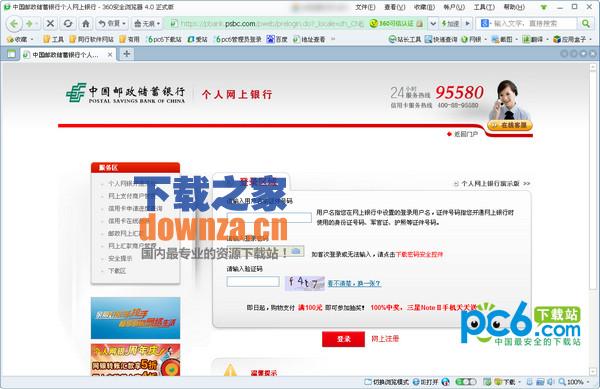Go to the browser home page icon
The image size is (600, 389).
tap(86, 24)
